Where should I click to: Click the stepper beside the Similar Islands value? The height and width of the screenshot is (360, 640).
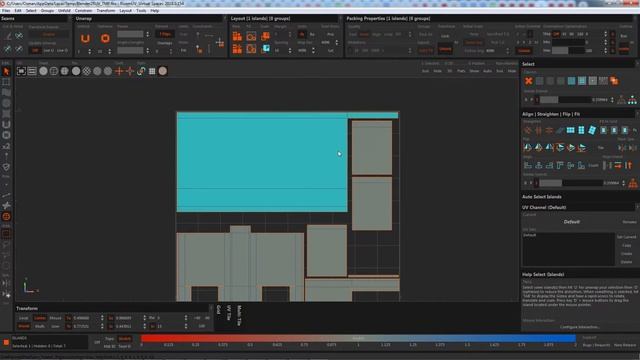tap(612, 100)
